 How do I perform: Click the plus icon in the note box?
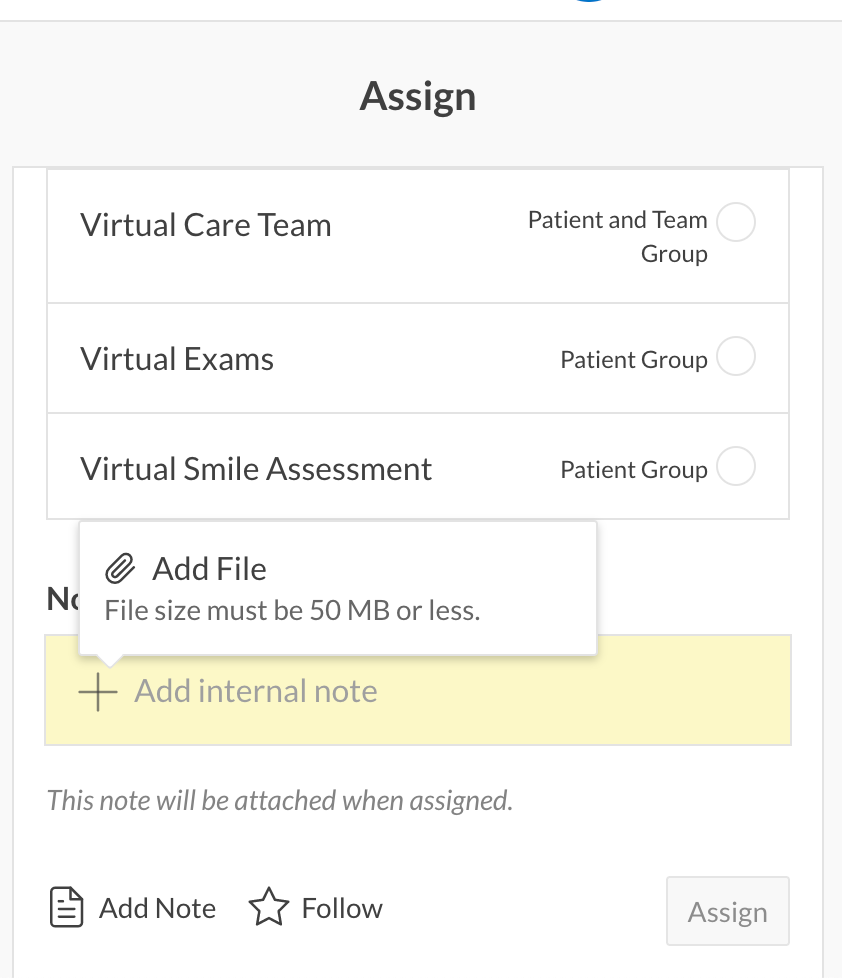coord(97,691)
